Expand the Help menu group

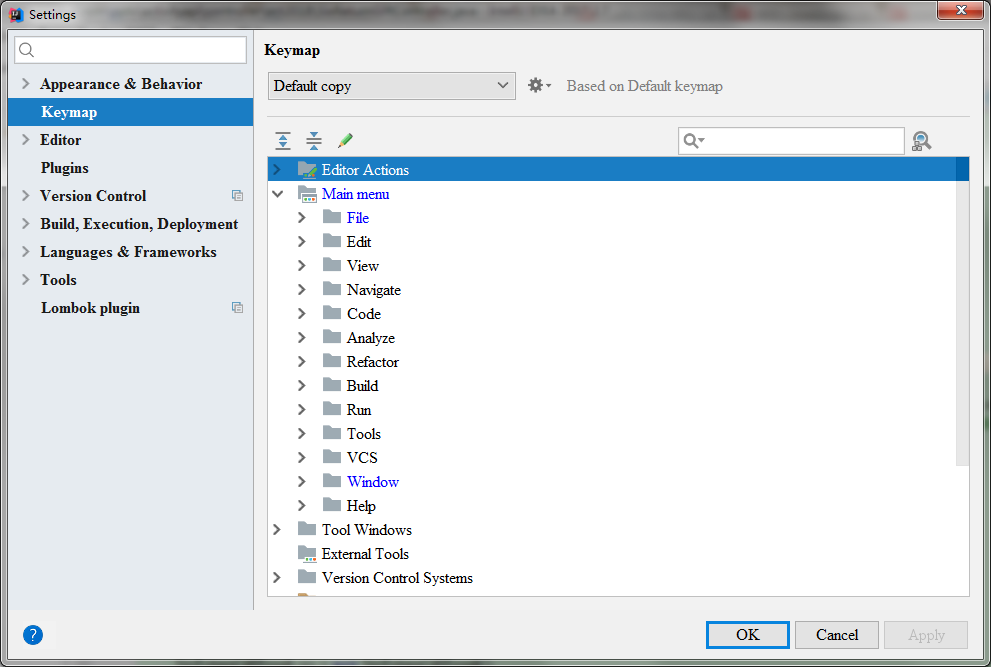(x=301, y=506)
